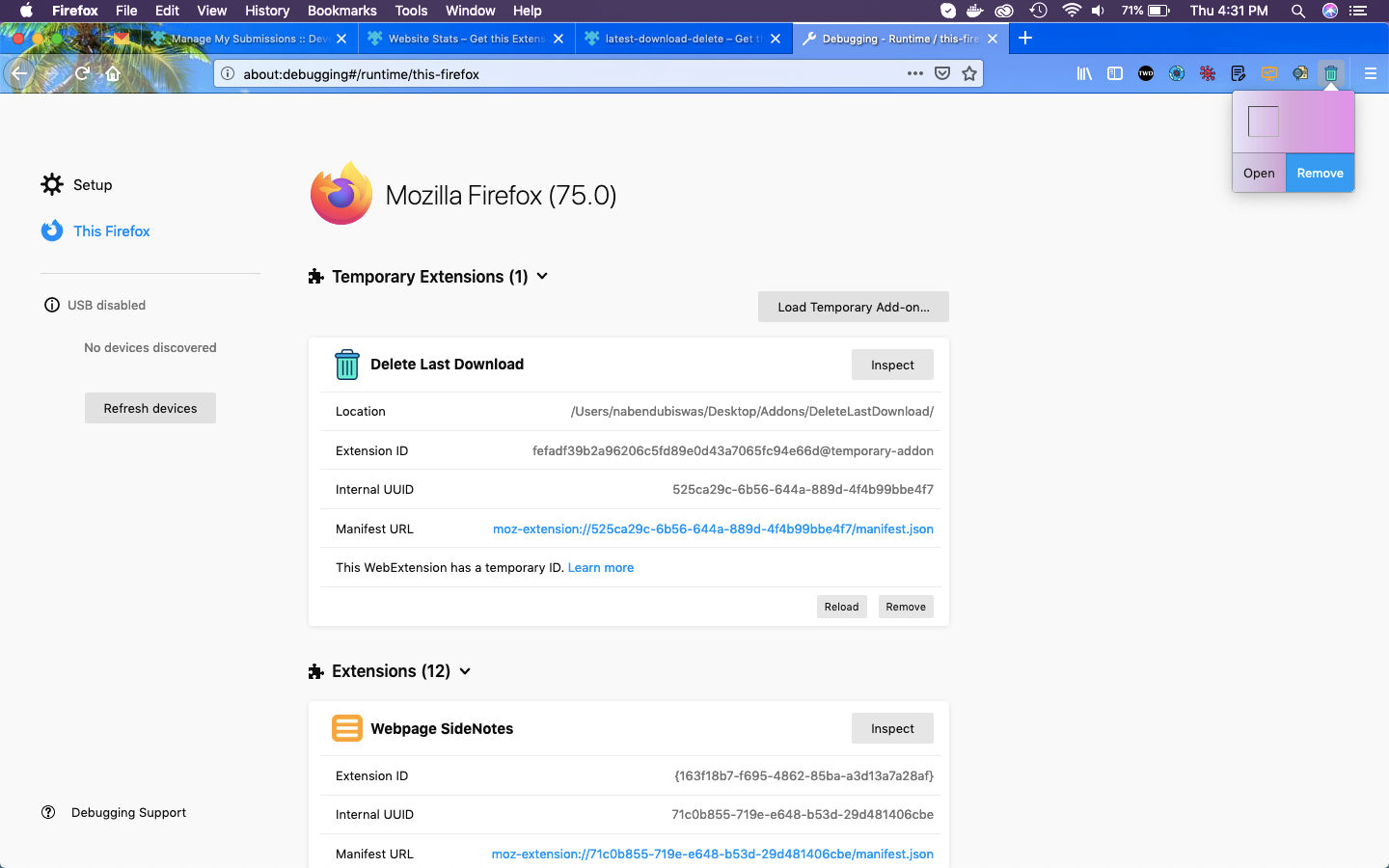Click Refresh devices button
Viewport: 1389px width, 868px height.
150,408
